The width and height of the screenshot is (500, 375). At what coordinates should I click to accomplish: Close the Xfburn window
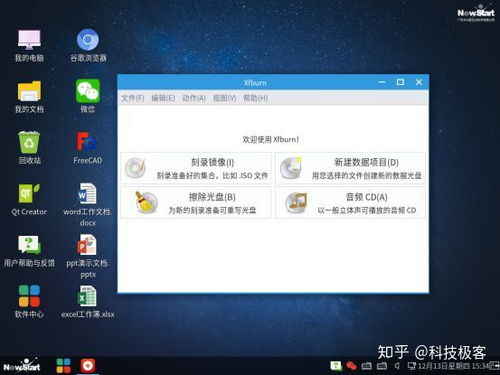pos(419,82)
